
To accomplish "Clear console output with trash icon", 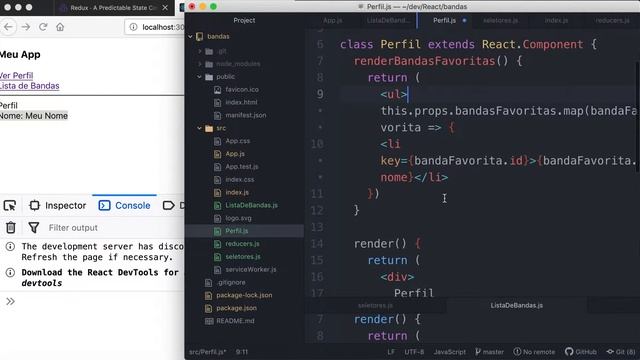I will [x=11, y=227].
